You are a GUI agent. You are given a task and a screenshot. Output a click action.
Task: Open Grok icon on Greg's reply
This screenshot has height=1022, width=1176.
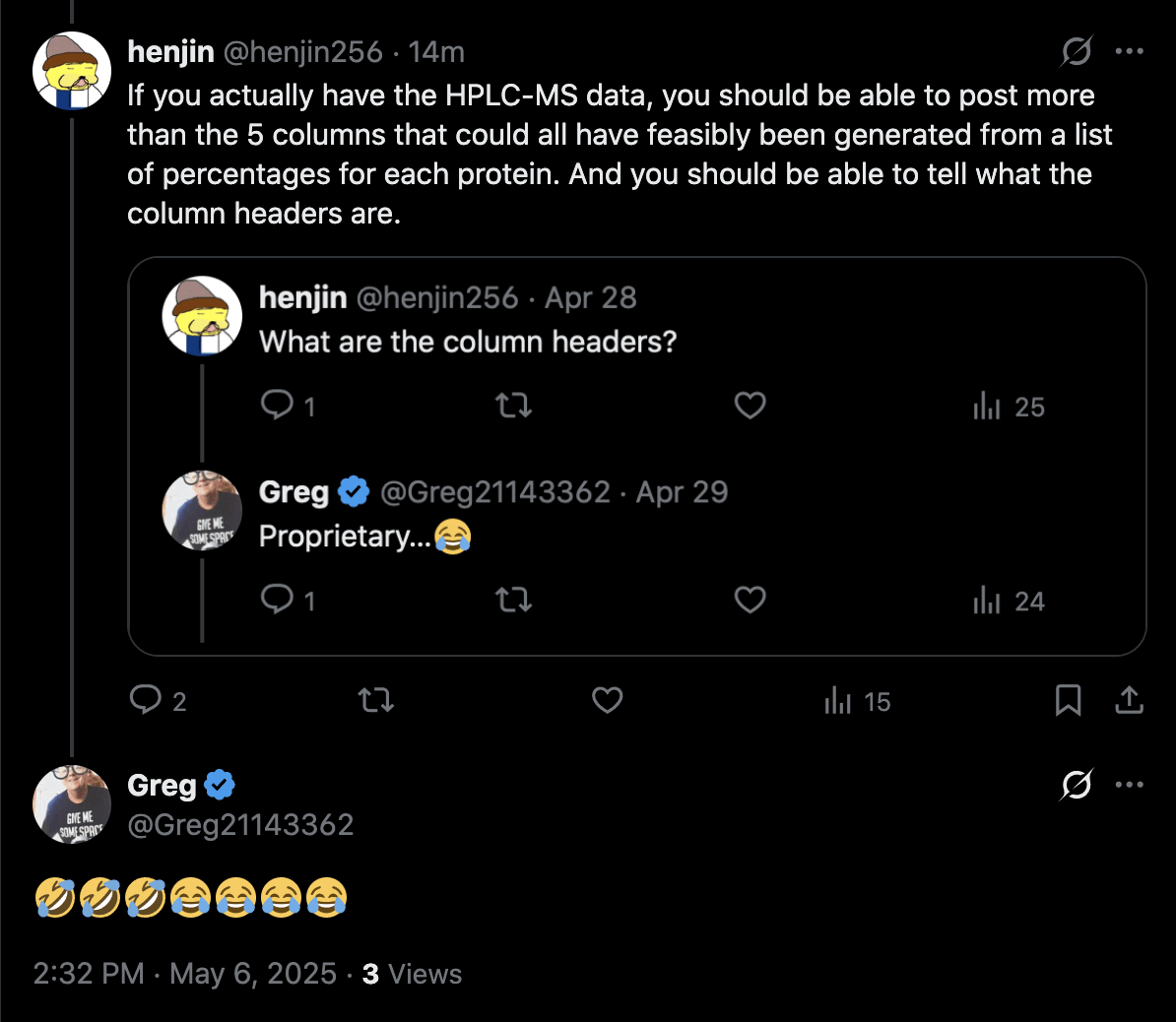pyautogui.click(x=1077, y=785)
